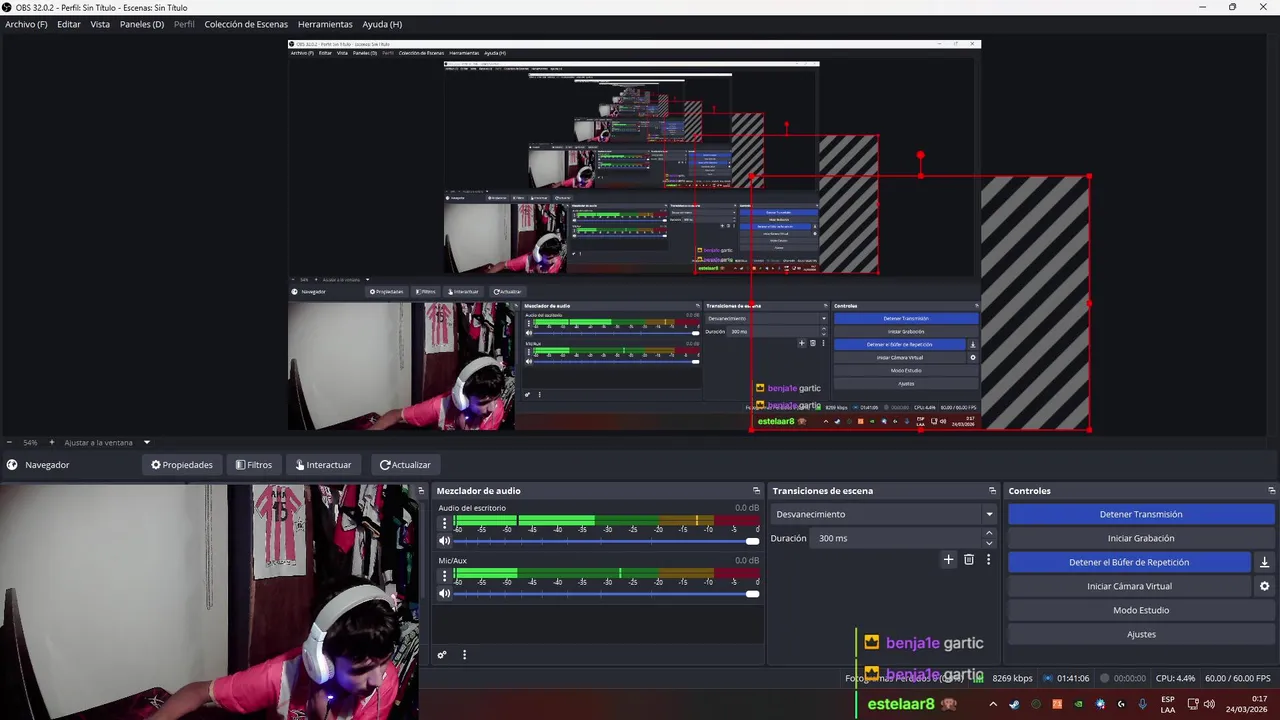
Task: Open Audio del escritorio options menu dots
Action: coord(445,523)
